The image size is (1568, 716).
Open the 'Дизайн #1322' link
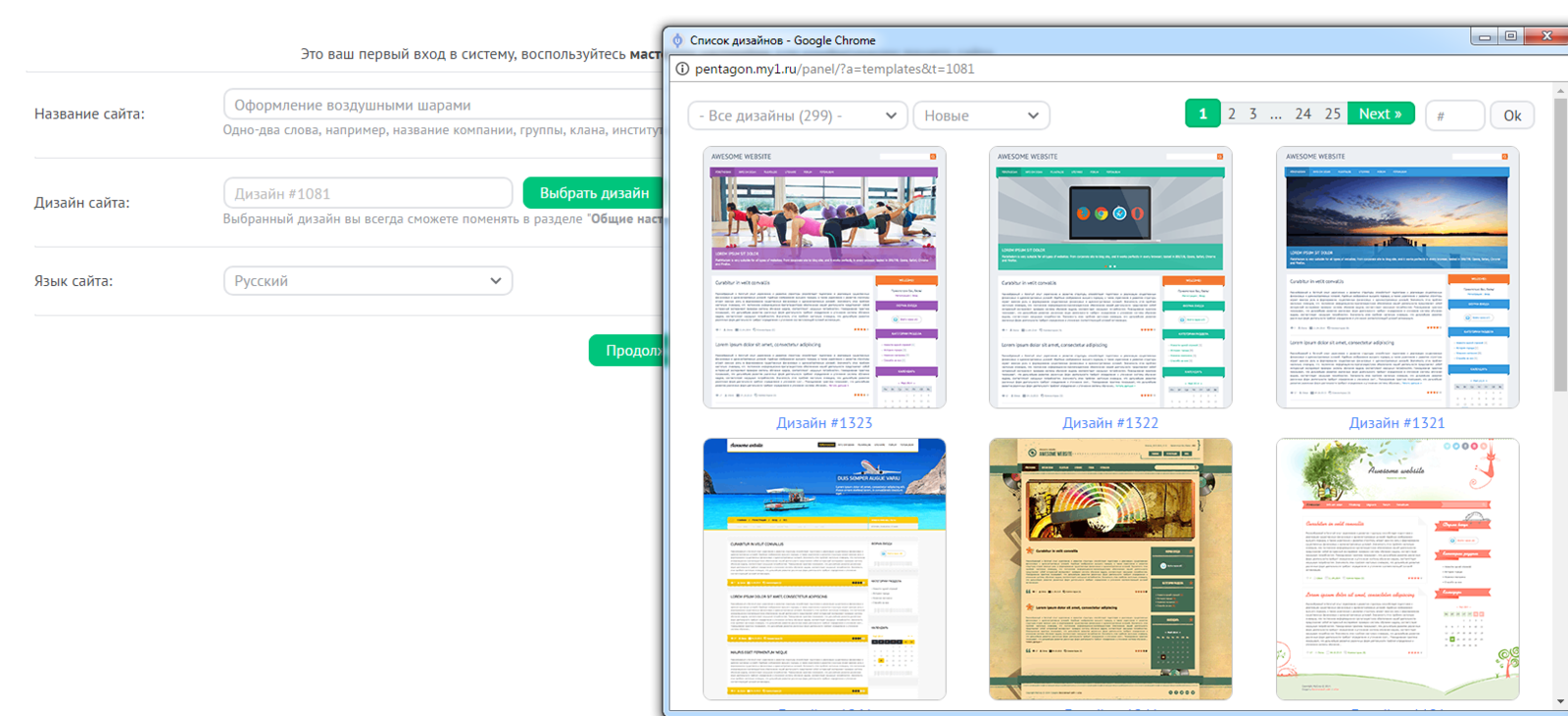[1109, 423]
